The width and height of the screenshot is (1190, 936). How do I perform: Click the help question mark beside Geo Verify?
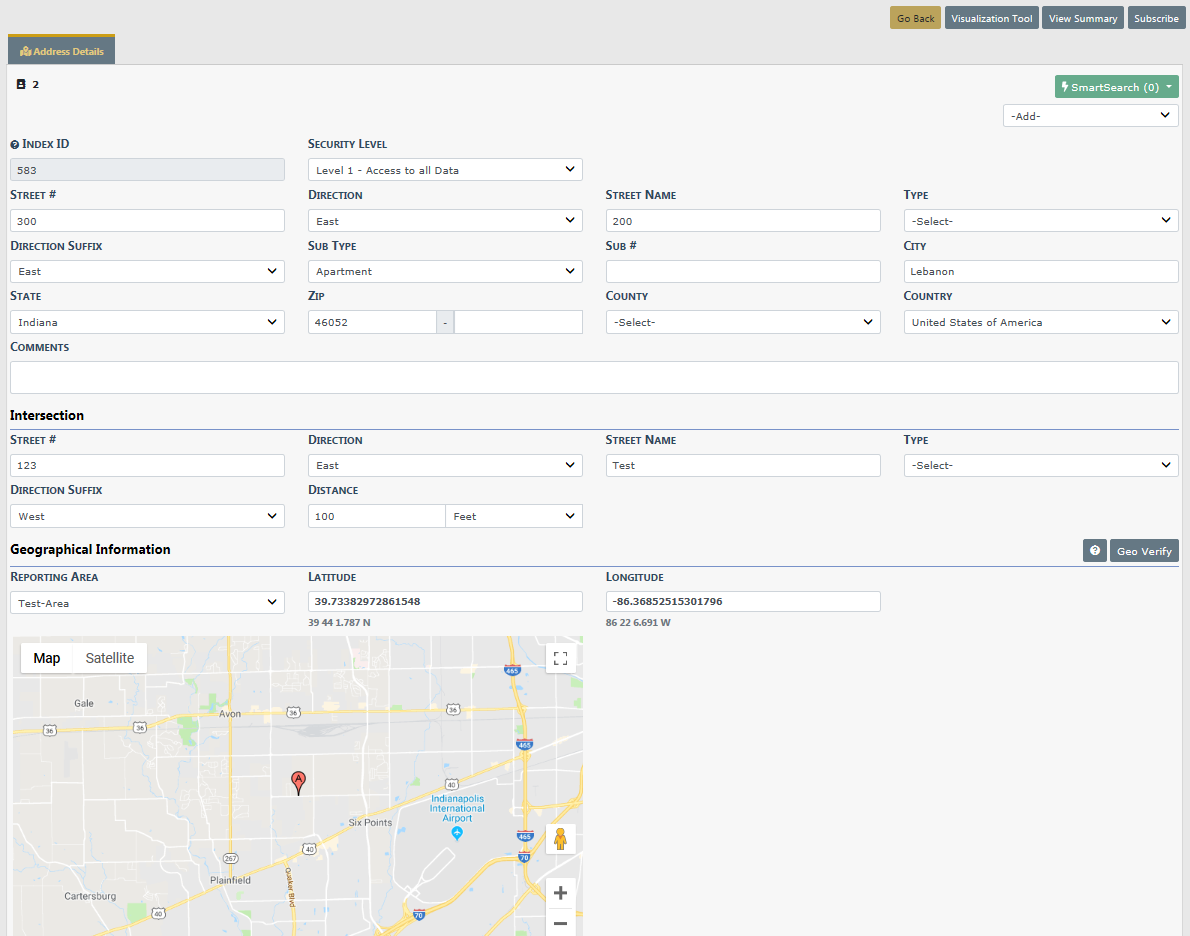(1095, 551)
